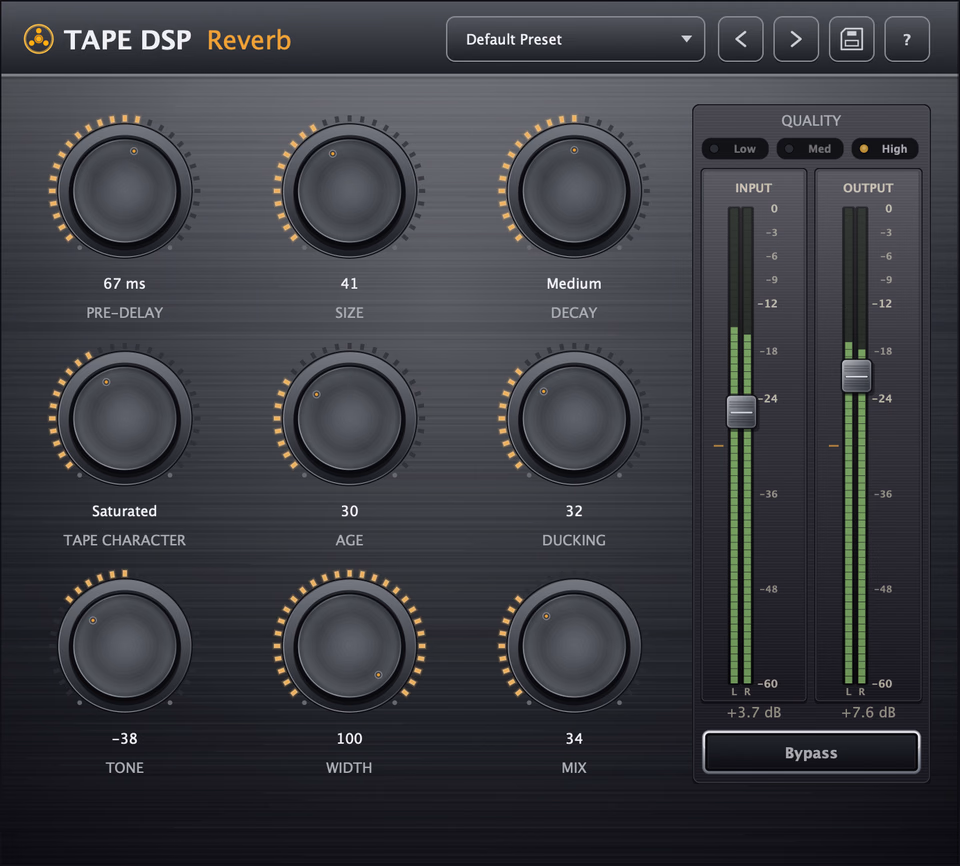The height and width of the screenshot is (866, 960).
Task: Click the PRE-DELAY label
Action: point(125,313)
